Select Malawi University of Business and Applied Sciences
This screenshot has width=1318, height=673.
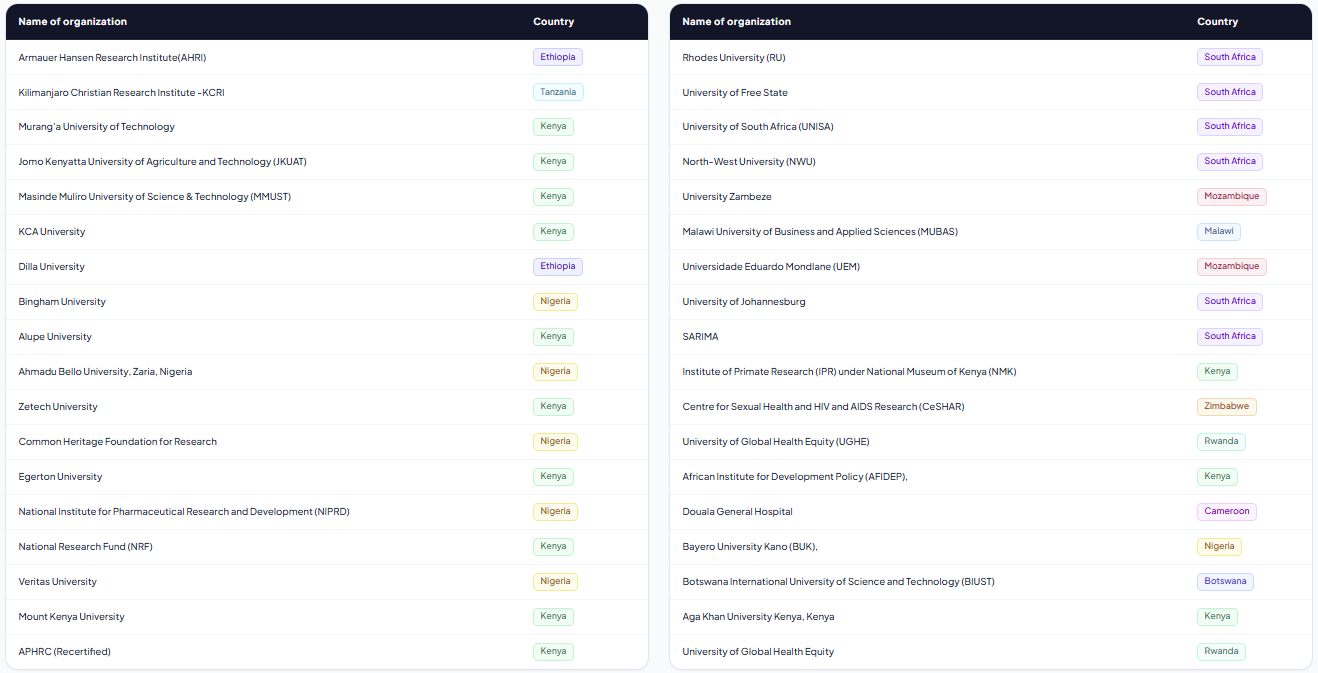click(x=820, y=232)
